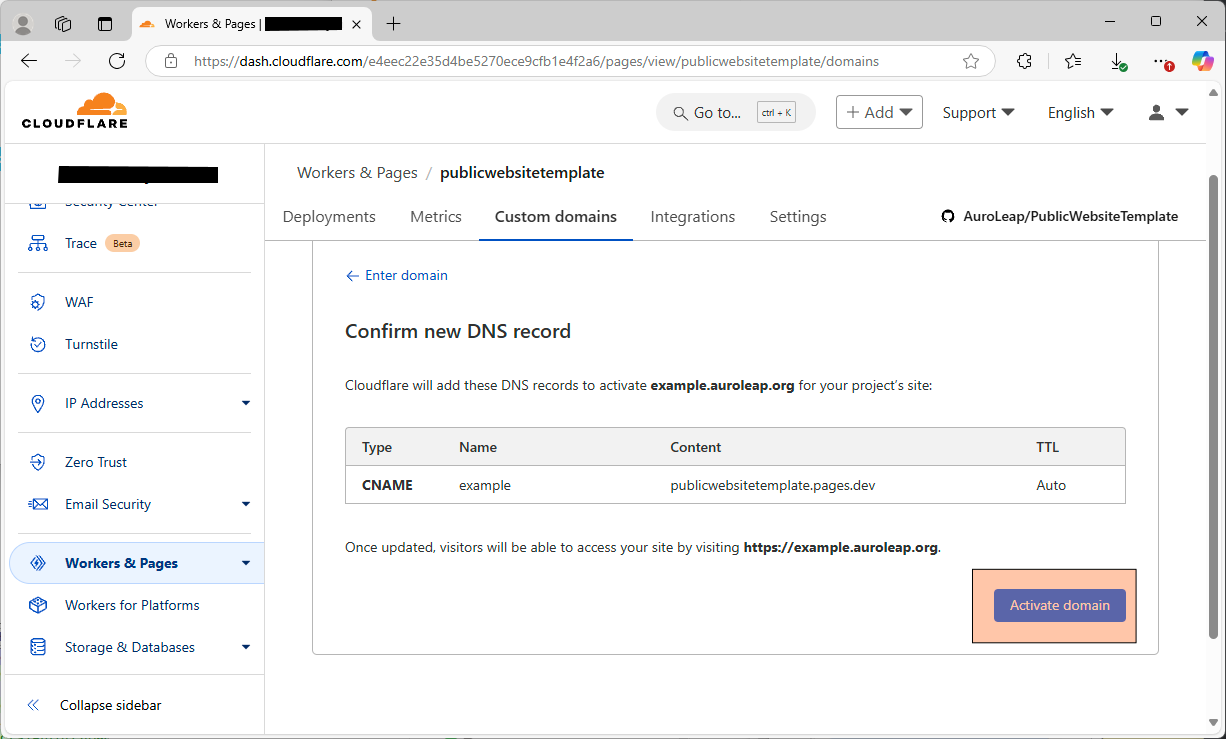Click the https://example.auroleap.org text
This screenshot has height=739, width=1226.
pyautogui.click(x=841, y=547)
